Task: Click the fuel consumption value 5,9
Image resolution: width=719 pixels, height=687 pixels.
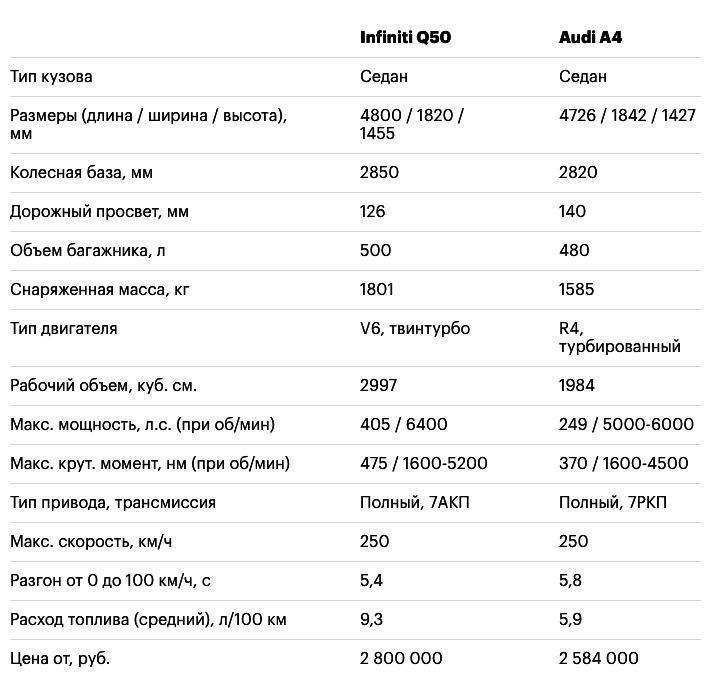Action: [x=570, y=620]
